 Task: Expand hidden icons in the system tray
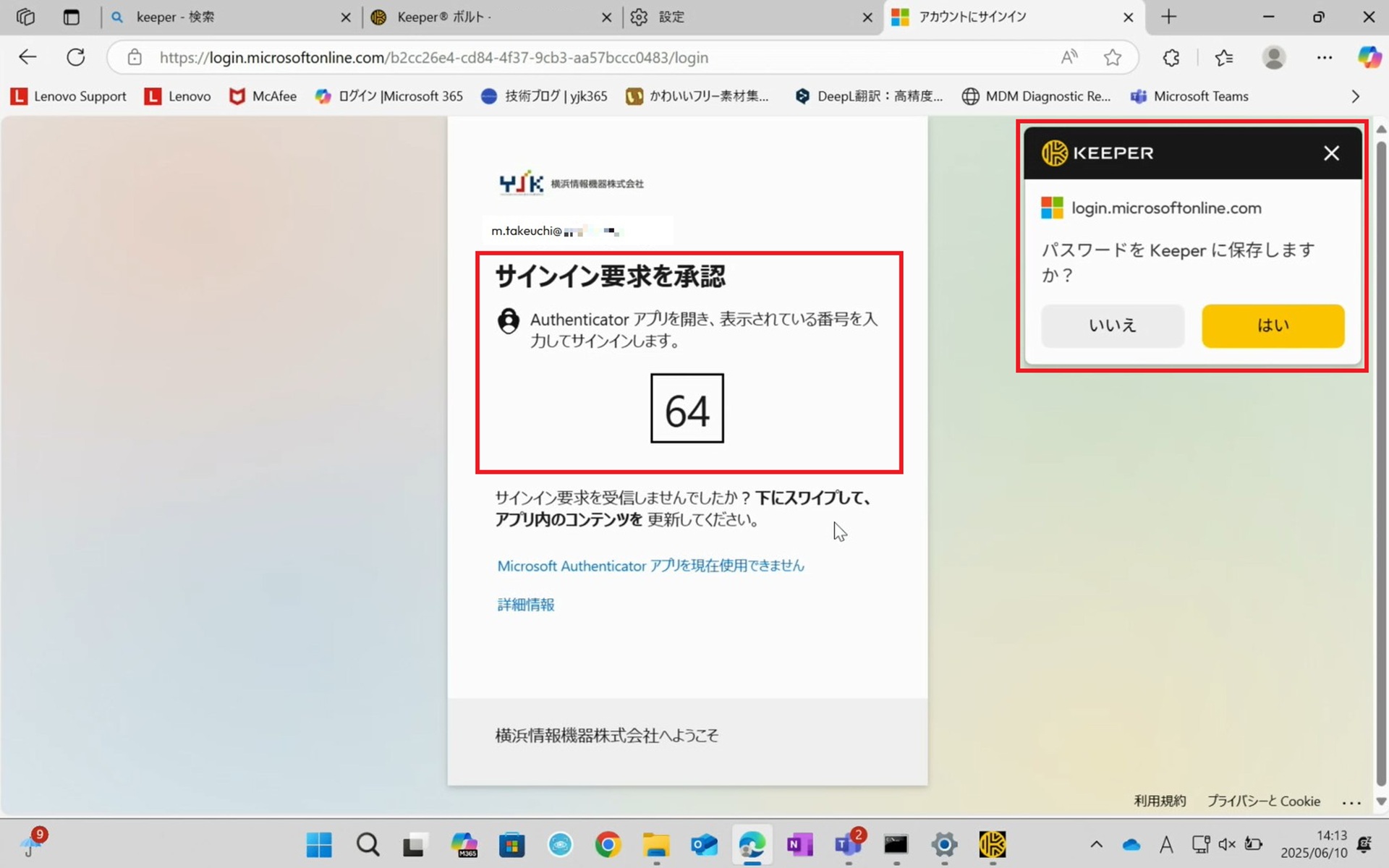(x=1096, y=843)
